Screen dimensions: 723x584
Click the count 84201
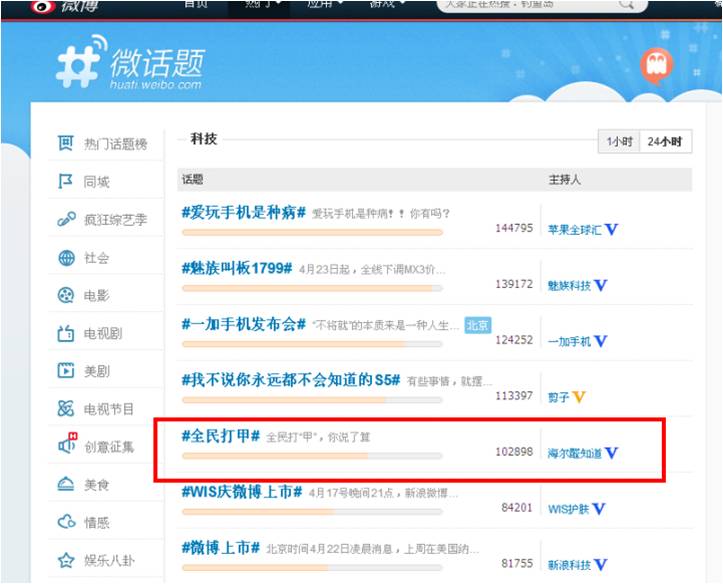pos(516,507)
